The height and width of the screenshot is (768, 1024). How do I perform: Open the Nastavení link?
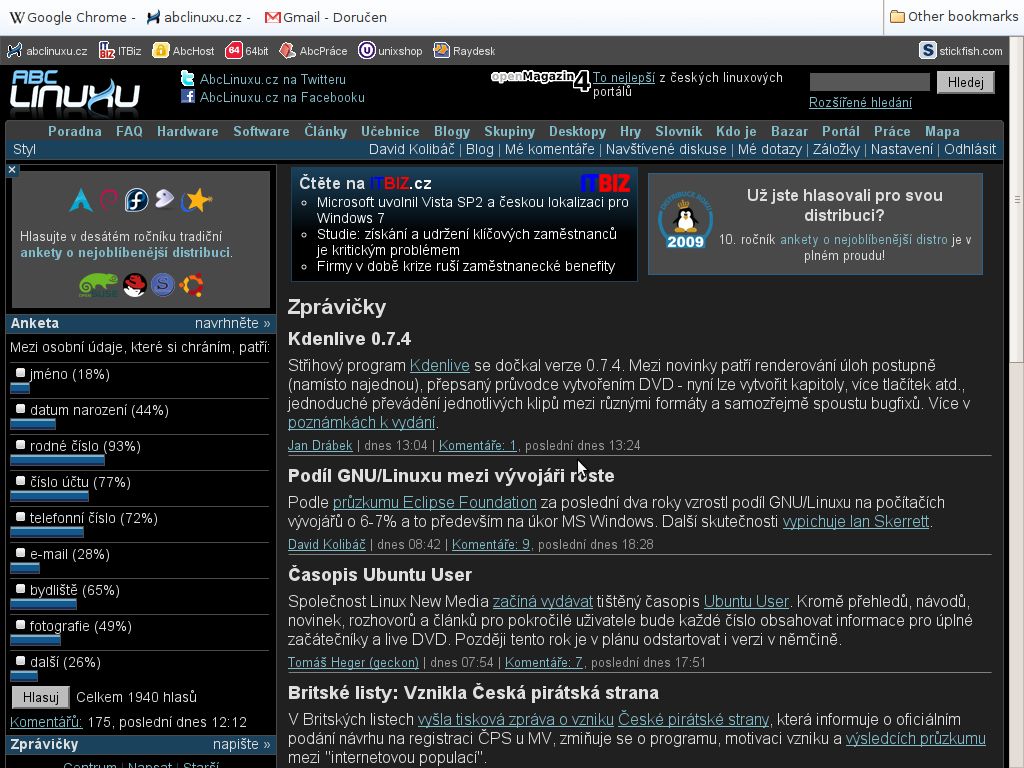[x=901, y=150]
